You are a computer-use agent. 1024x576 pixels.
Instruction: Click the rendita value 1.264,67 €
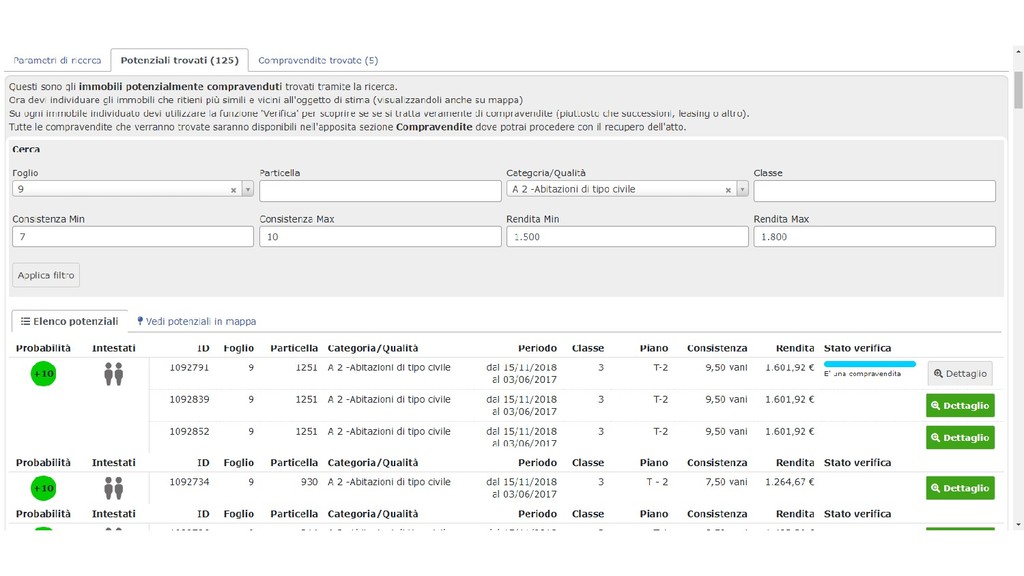click(790, 482)
